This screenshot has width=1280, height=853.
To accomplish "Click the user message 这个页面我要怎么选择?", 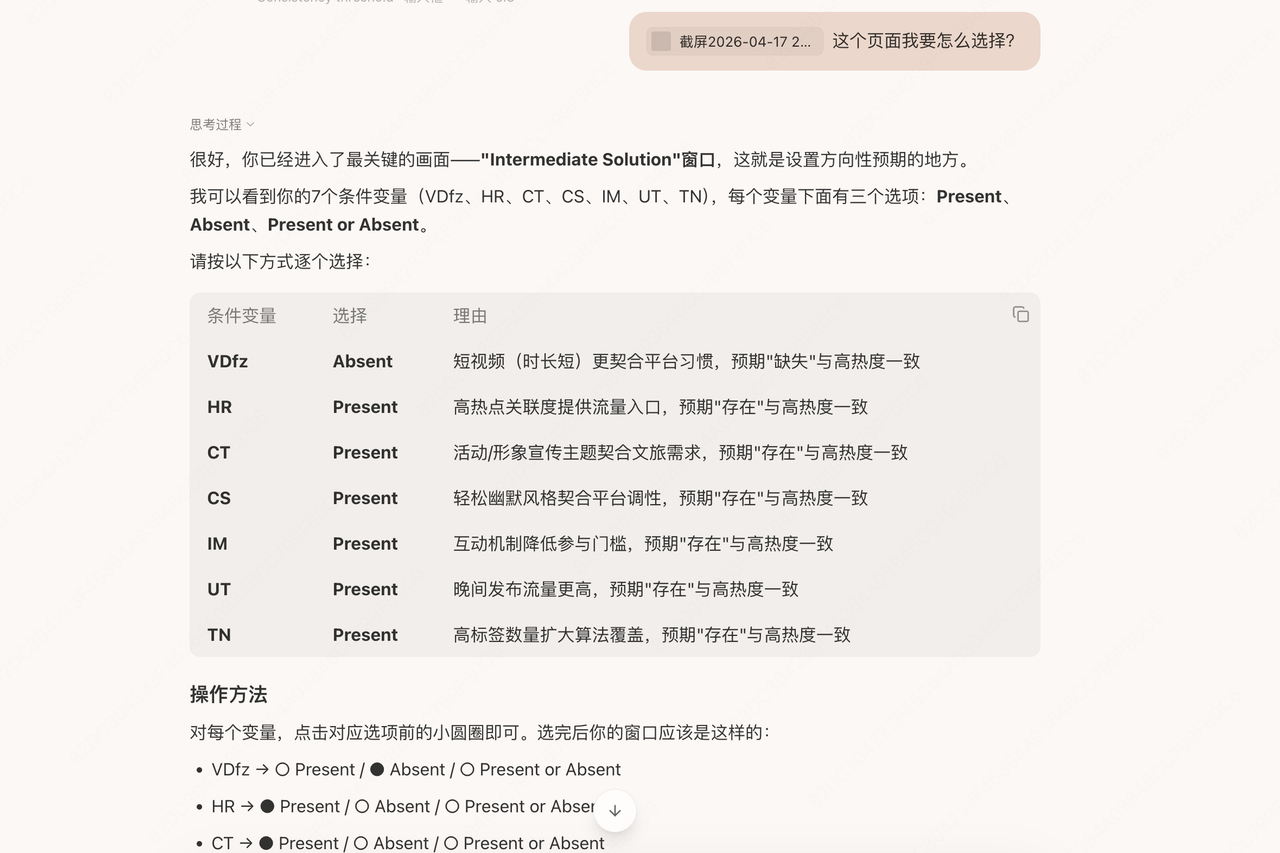I will 923,41.
